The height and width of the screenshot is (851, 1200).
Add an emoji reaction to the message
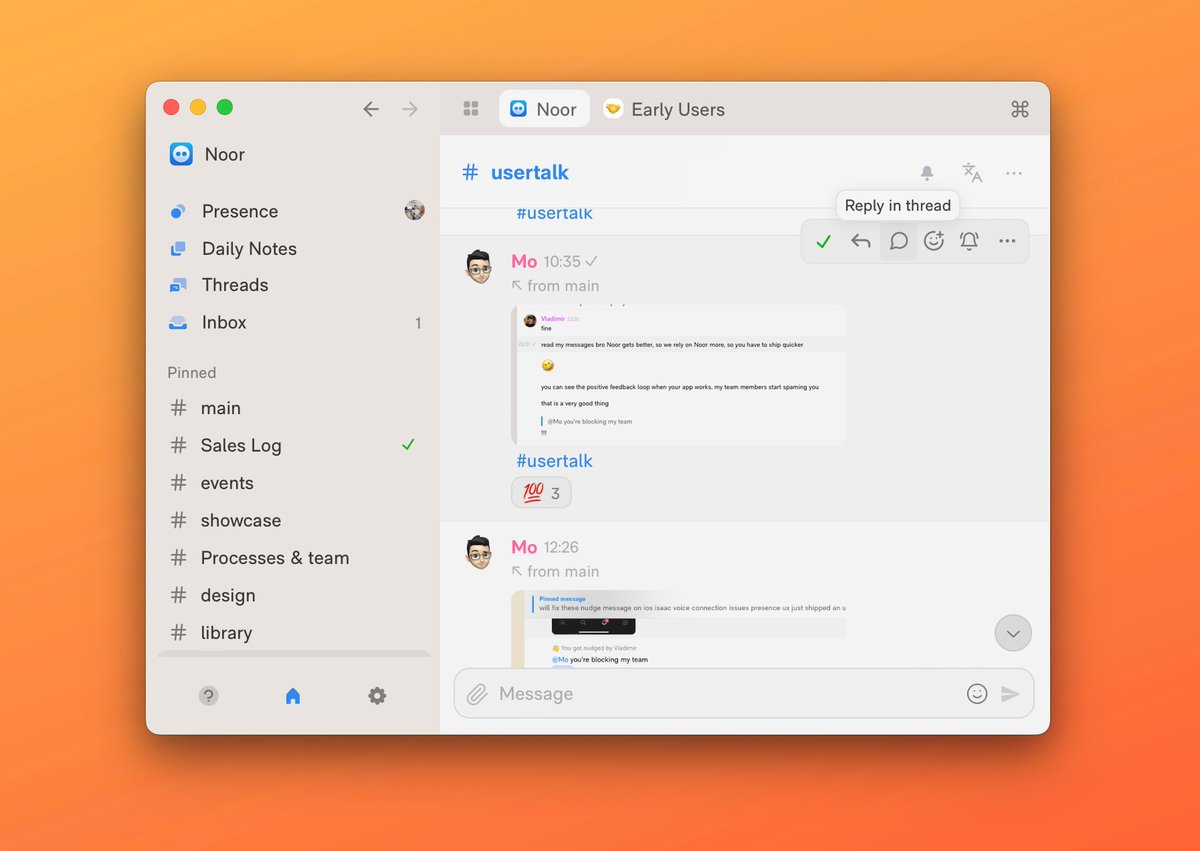pyautogui.click(x=934, y=241)
